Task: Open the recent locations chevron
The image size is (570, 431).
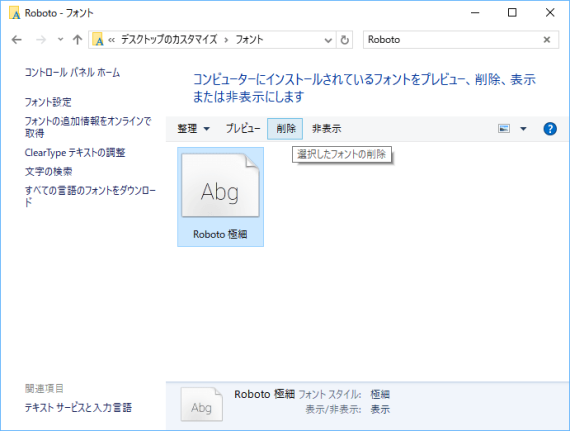Action: [x=60, y=40]
